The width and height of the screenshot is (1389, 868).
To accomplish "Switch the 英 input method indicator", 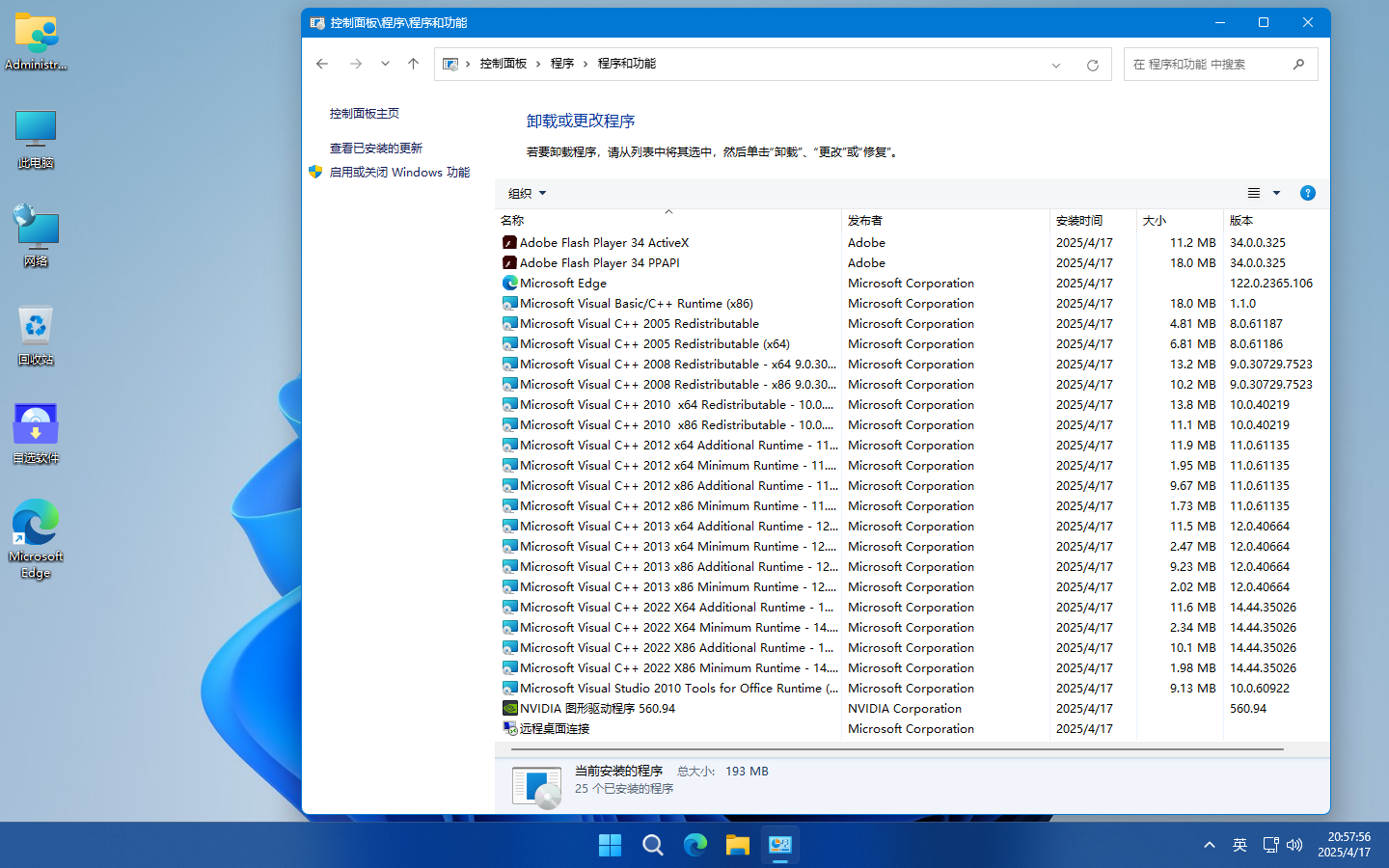I will point(1239,845).
